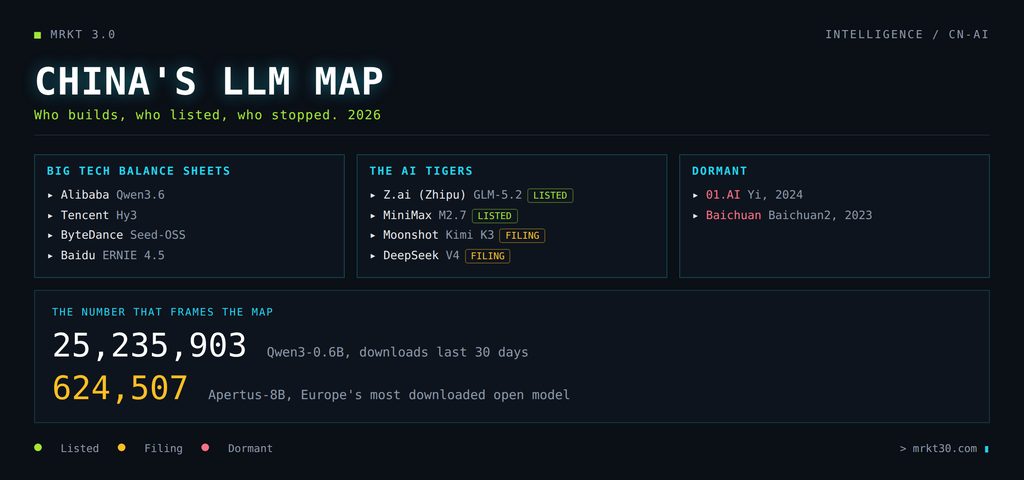Click the INTELLIGENCE / CN-AI header text

tap(906, 35)
